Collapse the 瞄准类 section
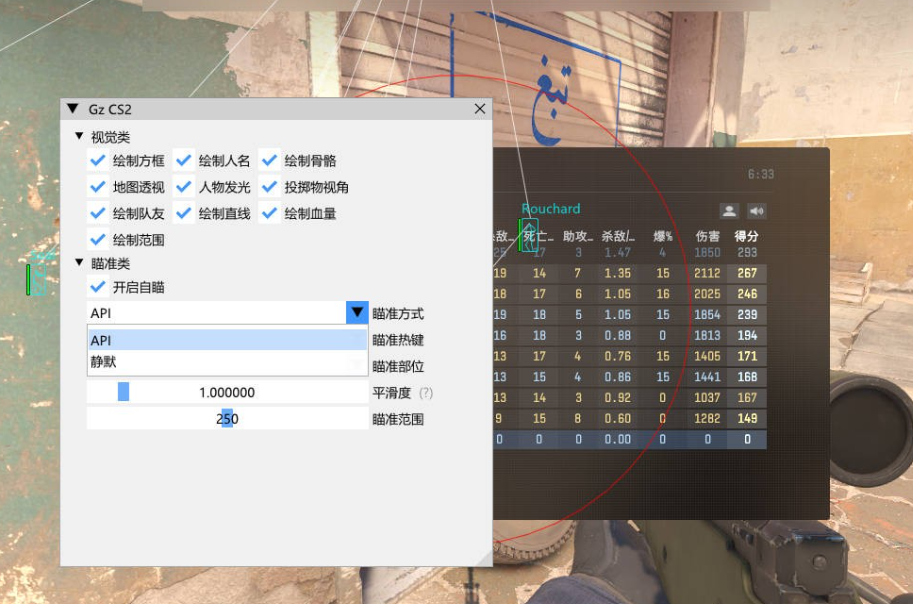This screenshot has height=604, width=913. pos(80,263)
